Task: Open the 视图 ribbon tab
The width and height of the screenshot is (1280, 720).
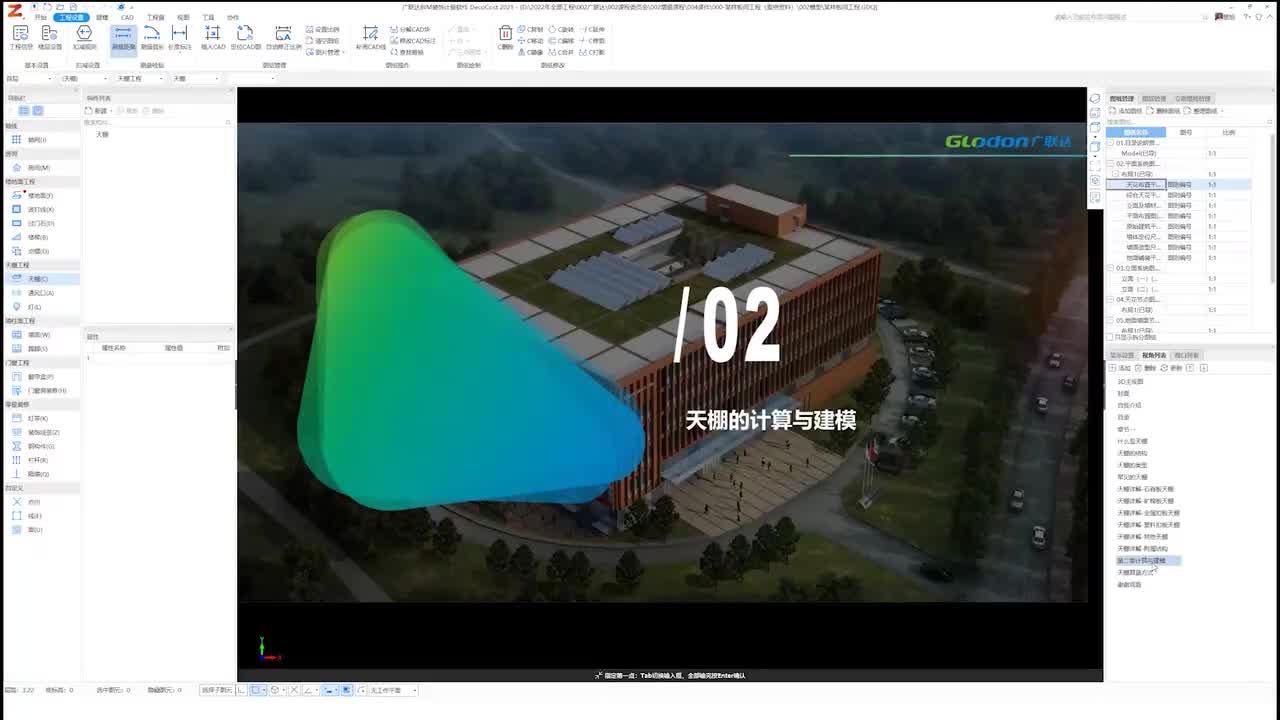Action: (183, 18)
